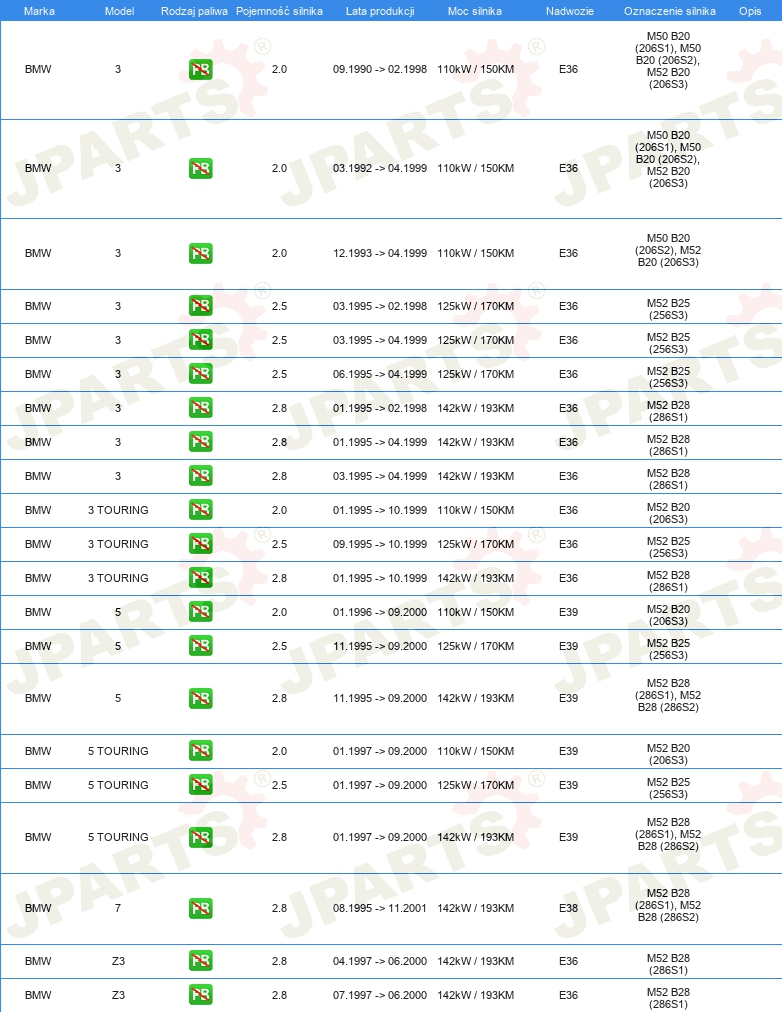782x1012 pixels.
Task: Click the Opis column header
Action: (x=750, y=11)
